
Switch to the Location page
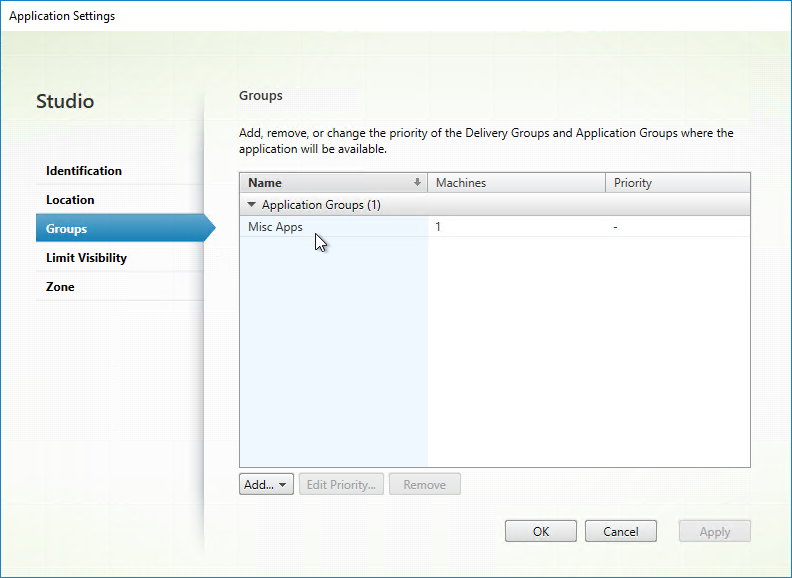tap(120, 200)
